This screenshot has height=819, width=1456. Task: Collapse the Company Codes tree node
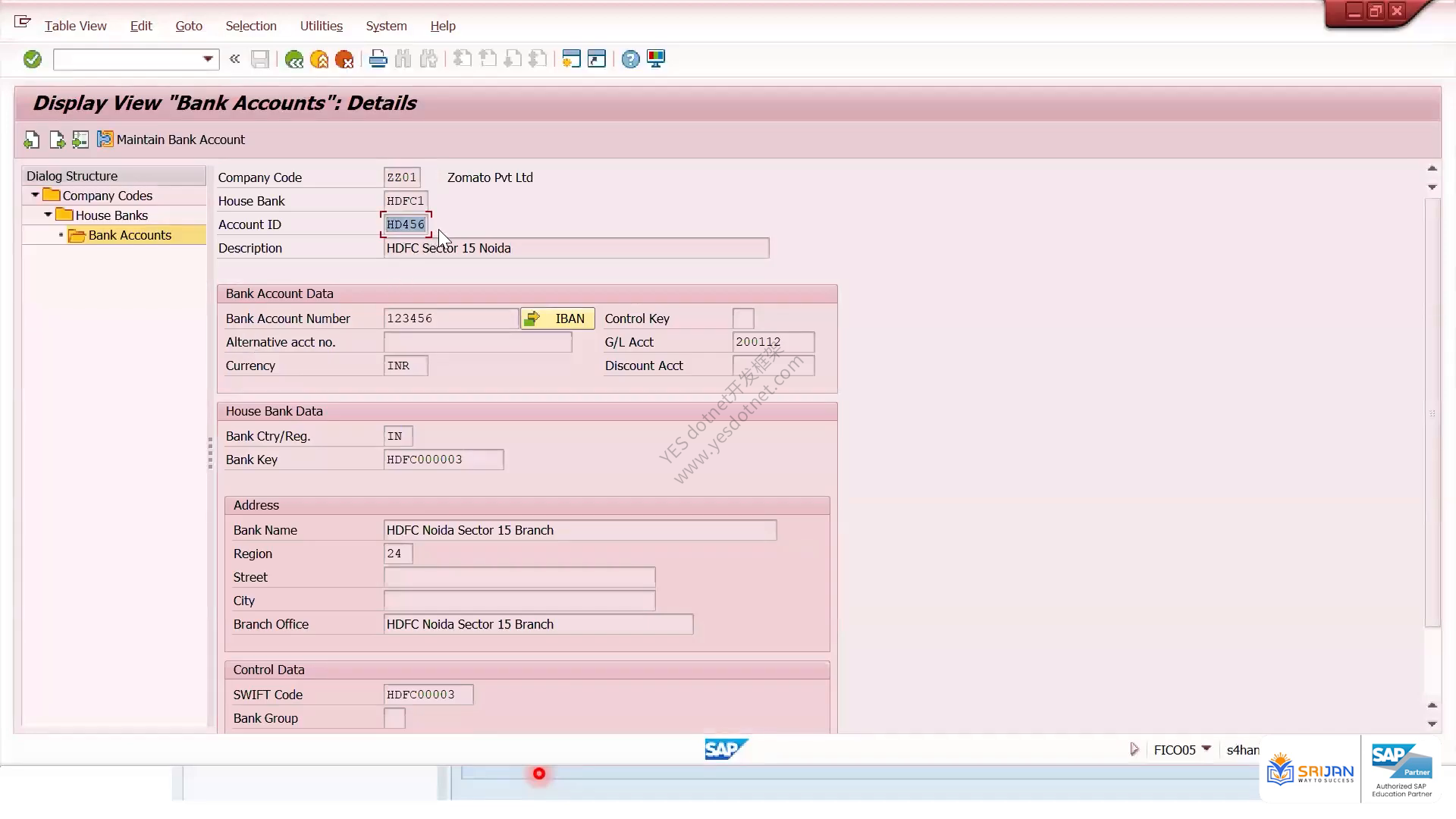[35, 196]
